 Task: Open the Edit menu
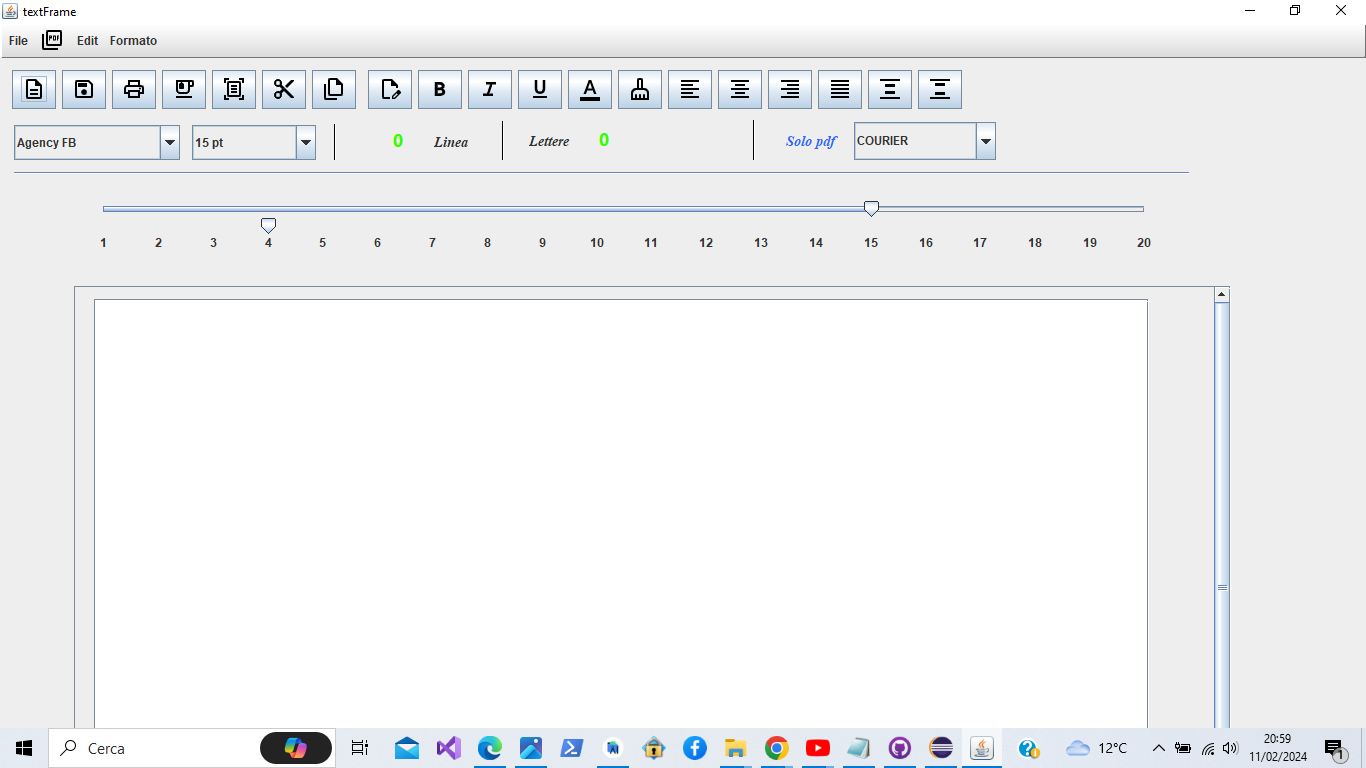click(86, 41)
